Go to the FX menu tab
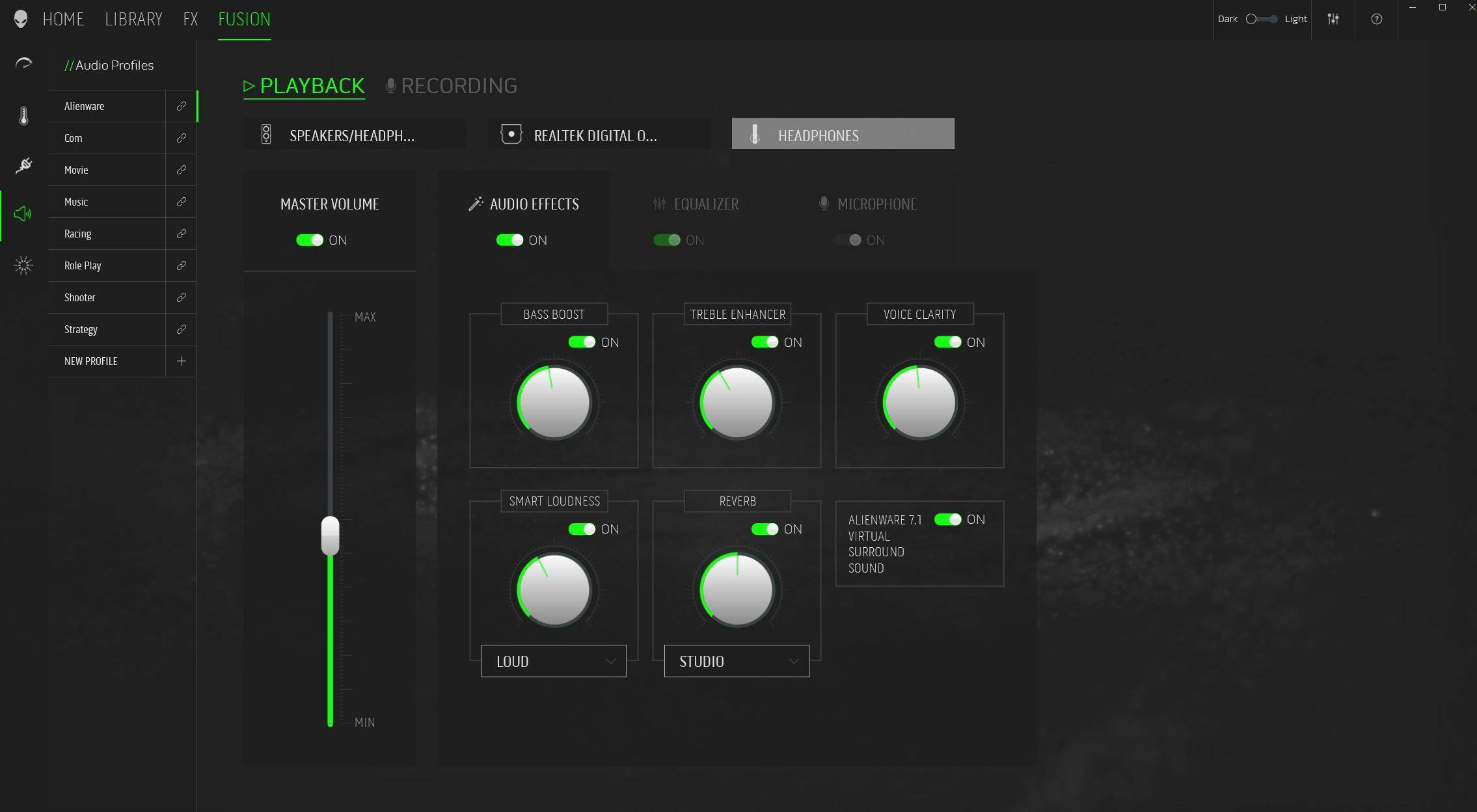The image size is (1477, 812). coord(190,19)
